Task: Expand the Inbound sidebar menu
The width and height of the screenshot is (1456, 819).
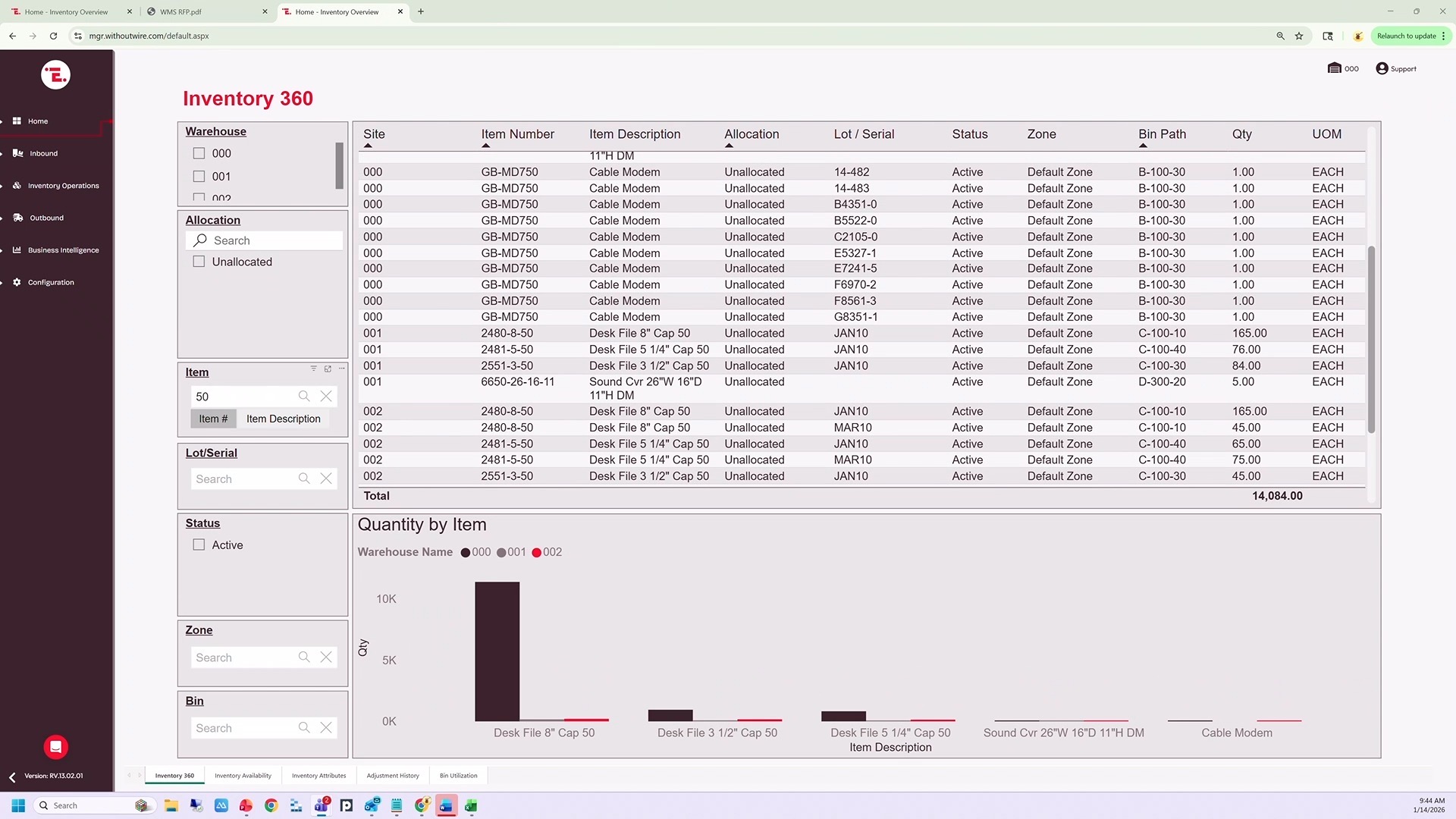Action: [43, 153]
